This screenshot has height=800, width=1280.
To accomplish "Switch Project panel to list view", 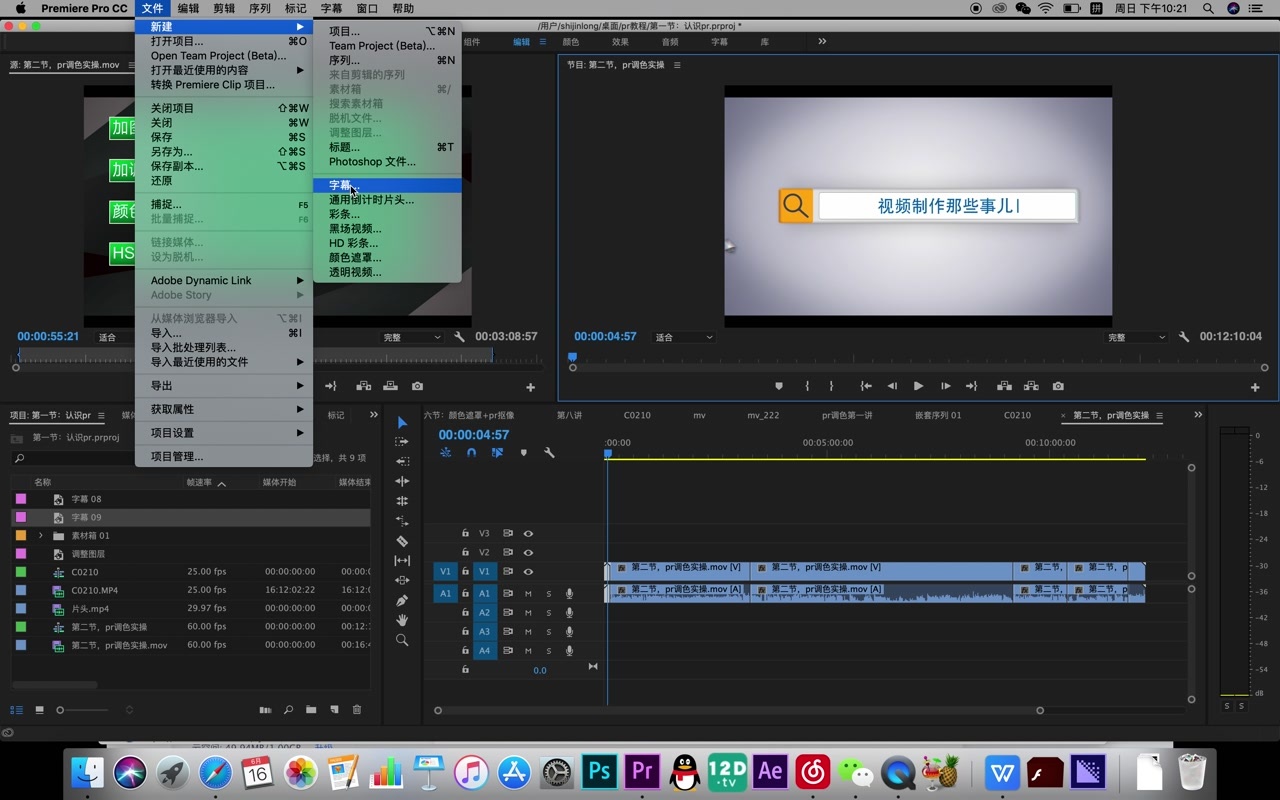I will tap(16, 710).
